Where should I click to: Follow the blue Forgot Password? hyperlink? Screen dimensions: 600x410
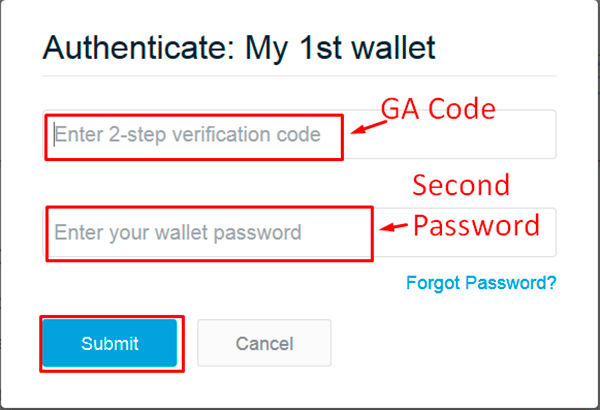point(481,283)
